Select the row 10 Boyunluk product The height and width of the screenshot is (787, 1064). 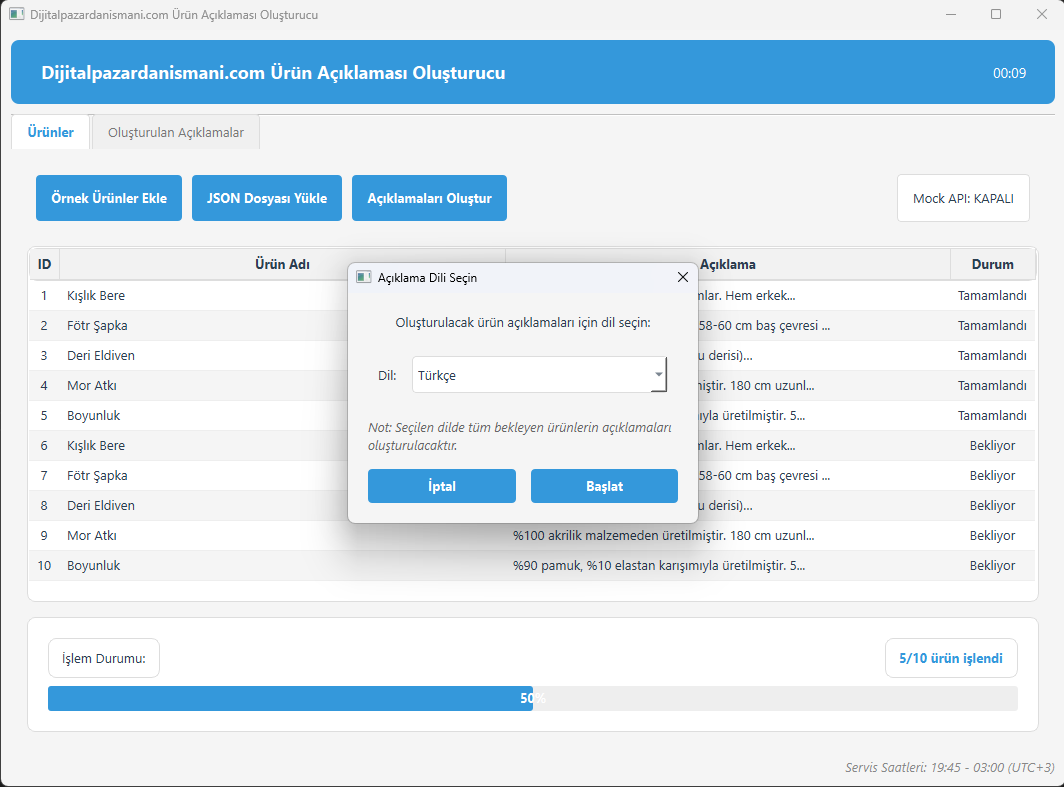(x=532, y=565)
